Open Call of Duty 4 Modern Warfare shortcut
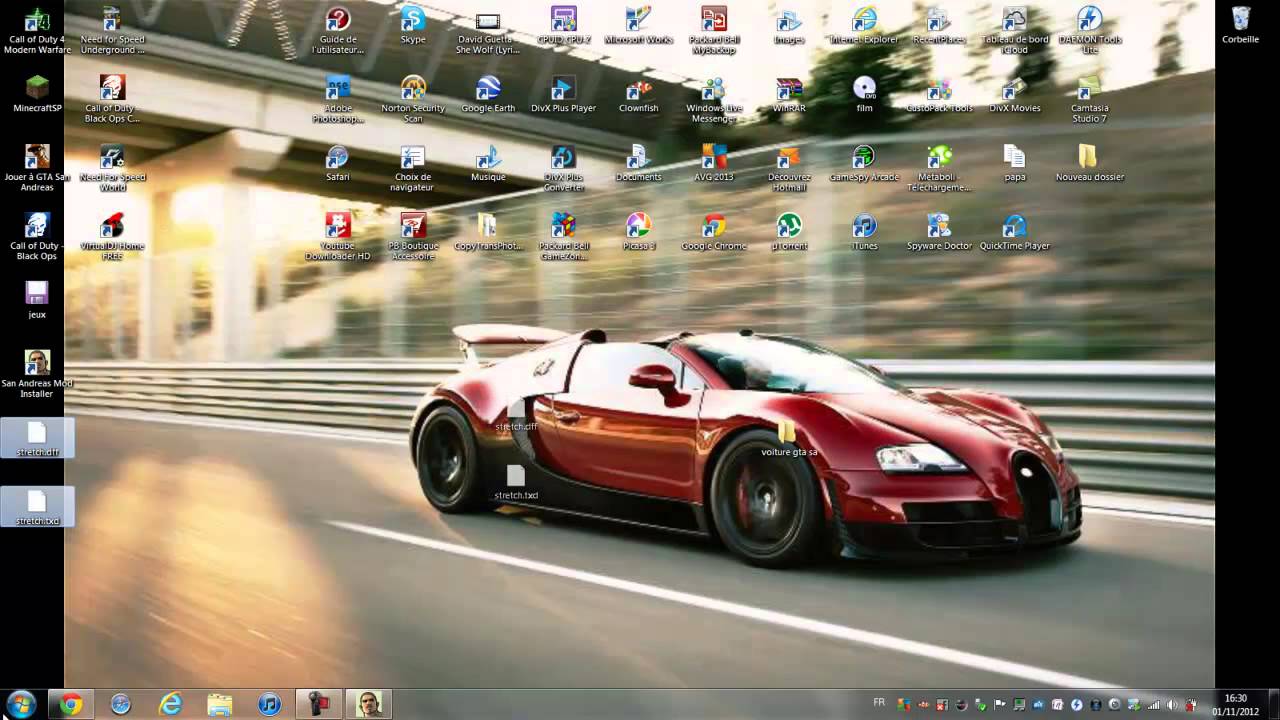 [x=37, y=31]
